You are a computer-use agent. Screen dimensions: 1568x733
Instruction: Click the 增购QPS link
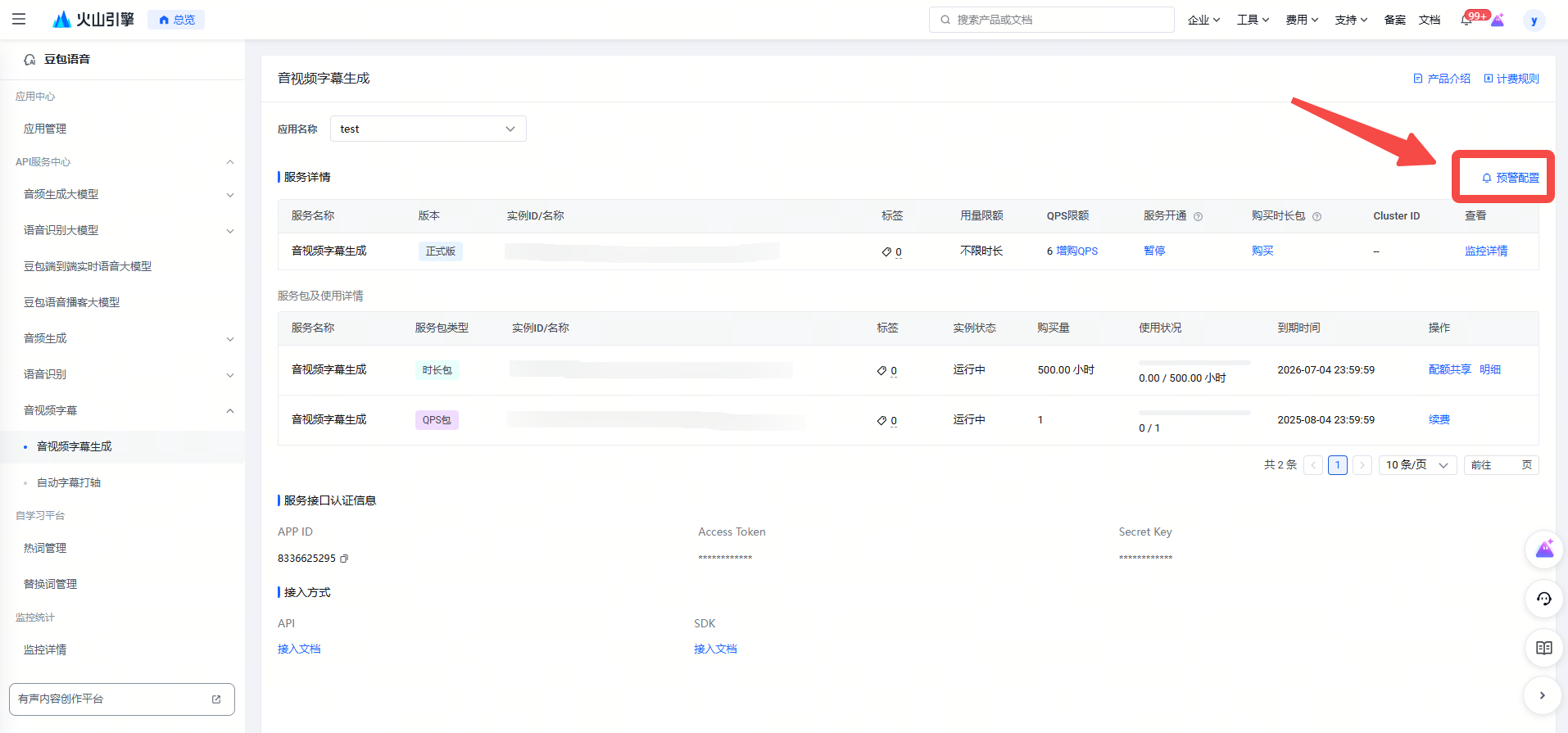tap(1076, 251)
